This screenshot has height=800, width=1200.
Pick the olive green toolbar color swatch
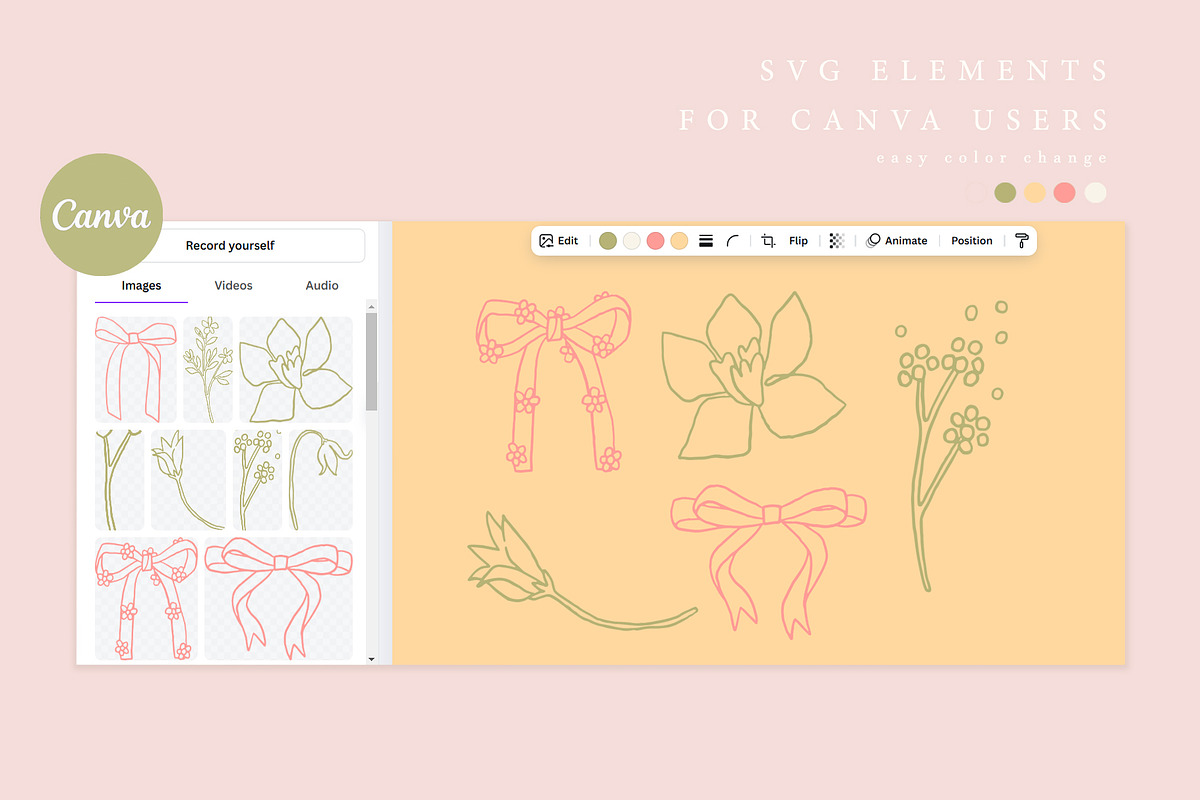click(608, 241)
